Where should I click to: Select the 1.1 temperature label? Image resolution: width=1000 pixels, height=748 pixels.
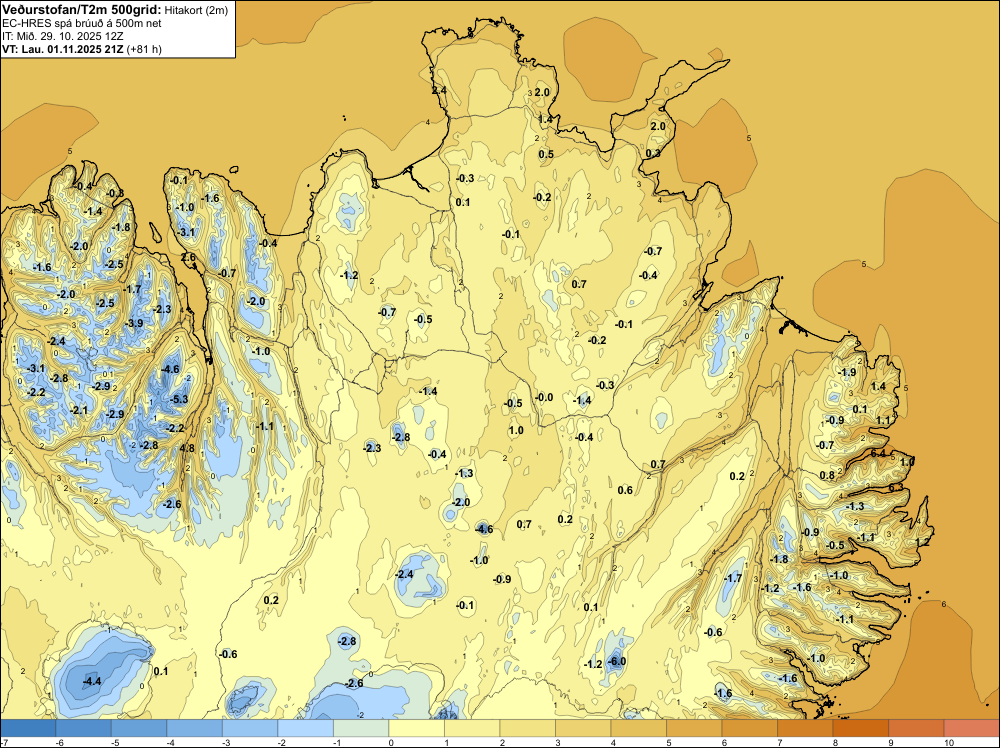click(x=883, y=420)
